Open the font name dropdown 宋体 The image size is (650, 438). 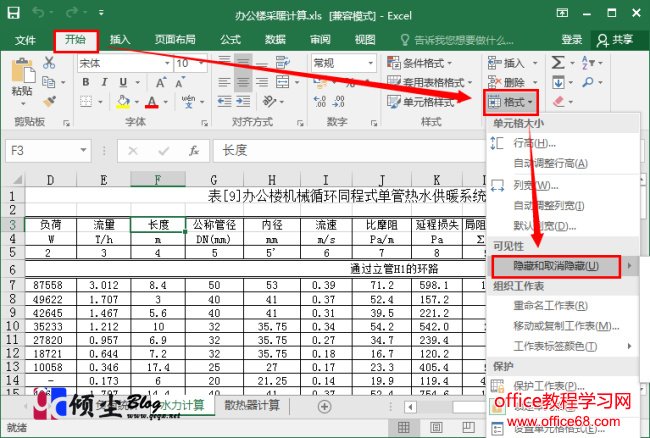(x=167, y=63)
